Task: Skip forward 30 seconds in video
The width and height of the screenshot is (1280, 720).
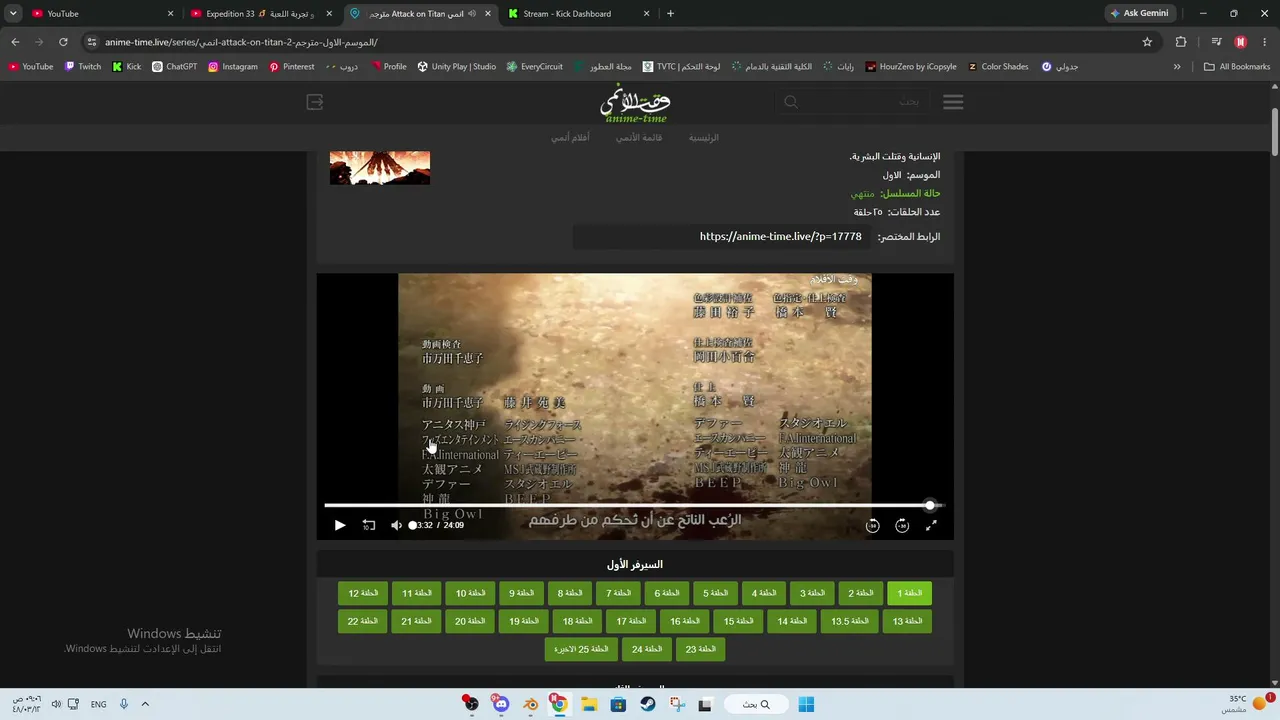Action: click(902, 525)
